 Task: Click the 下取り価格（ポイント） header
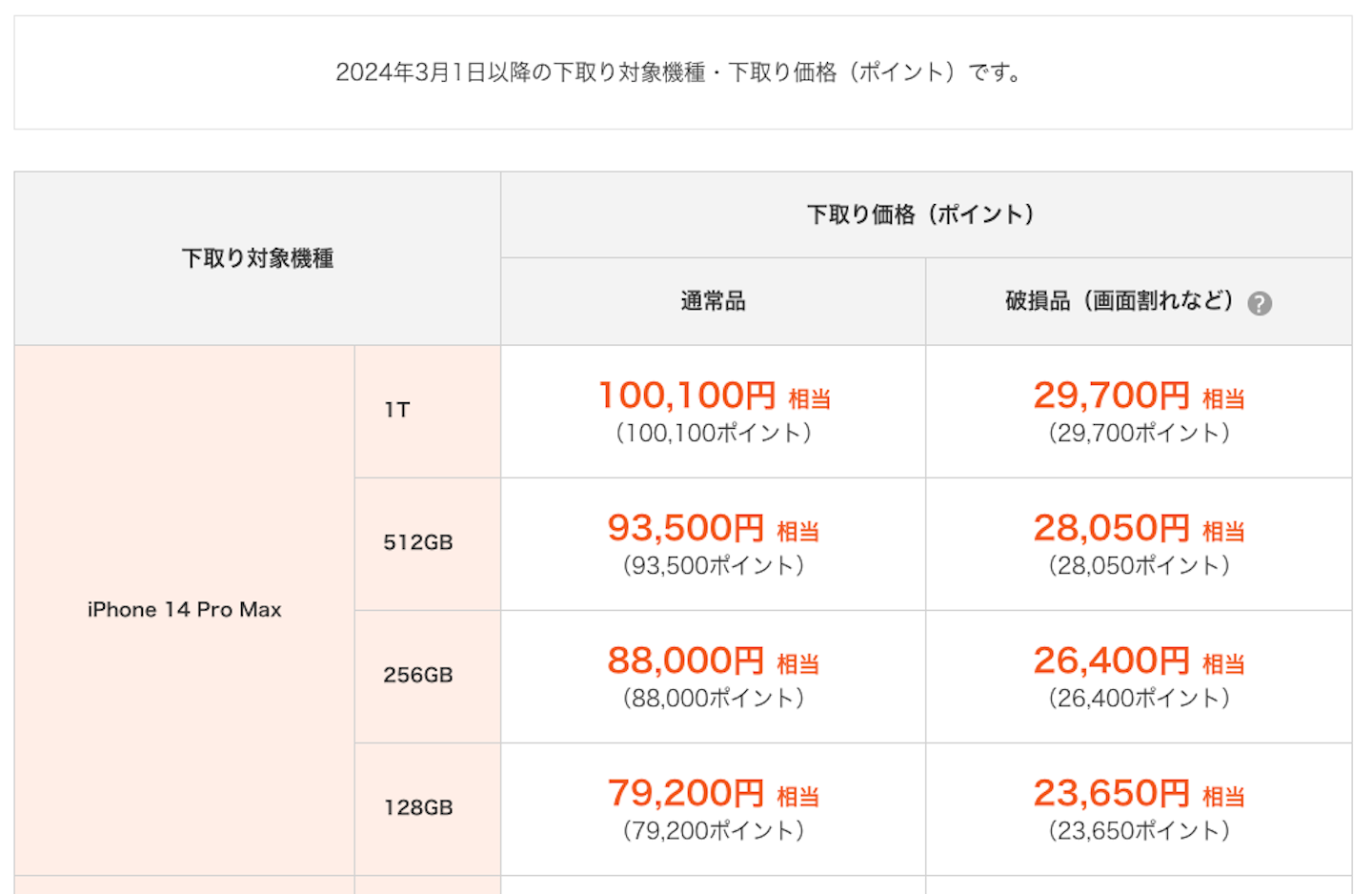[920, 214]
